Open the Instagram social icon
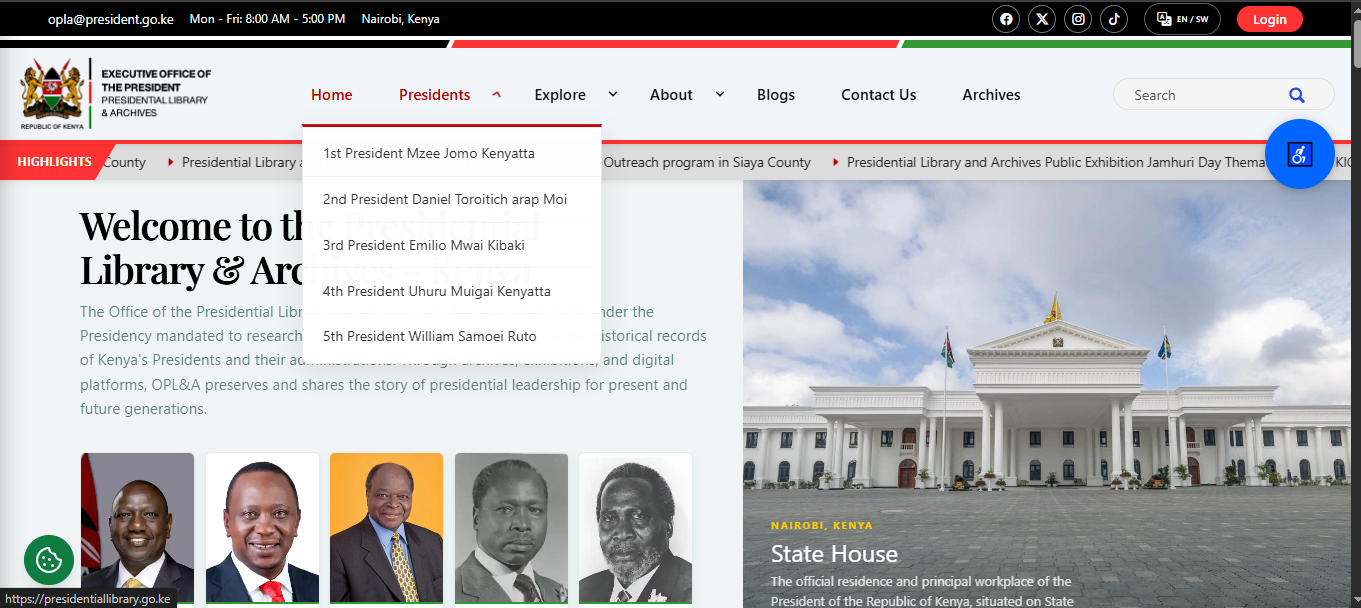 (x=1078, y=19)
